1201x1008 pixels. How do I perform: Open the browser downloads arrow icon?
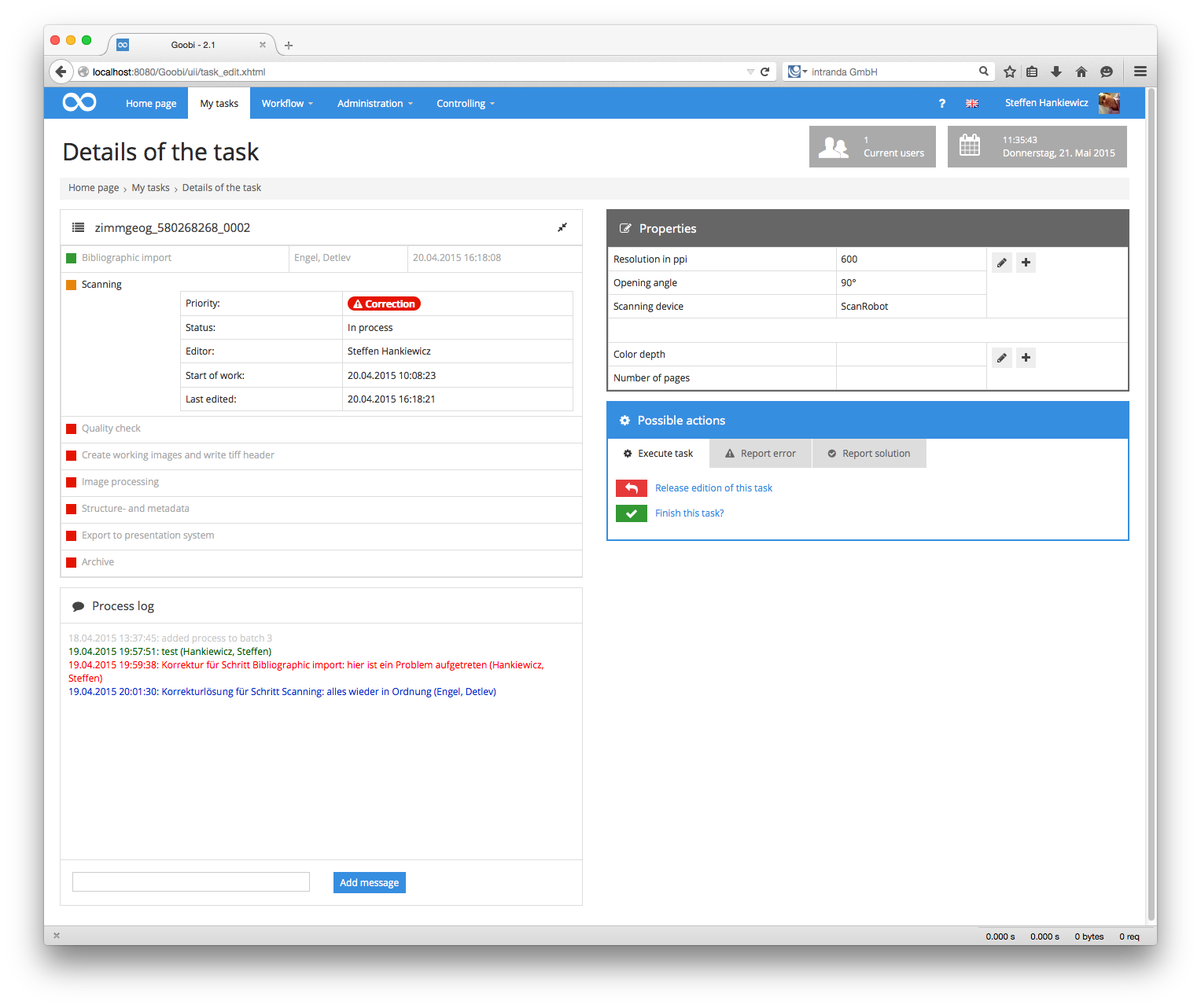pos(1056,72)
